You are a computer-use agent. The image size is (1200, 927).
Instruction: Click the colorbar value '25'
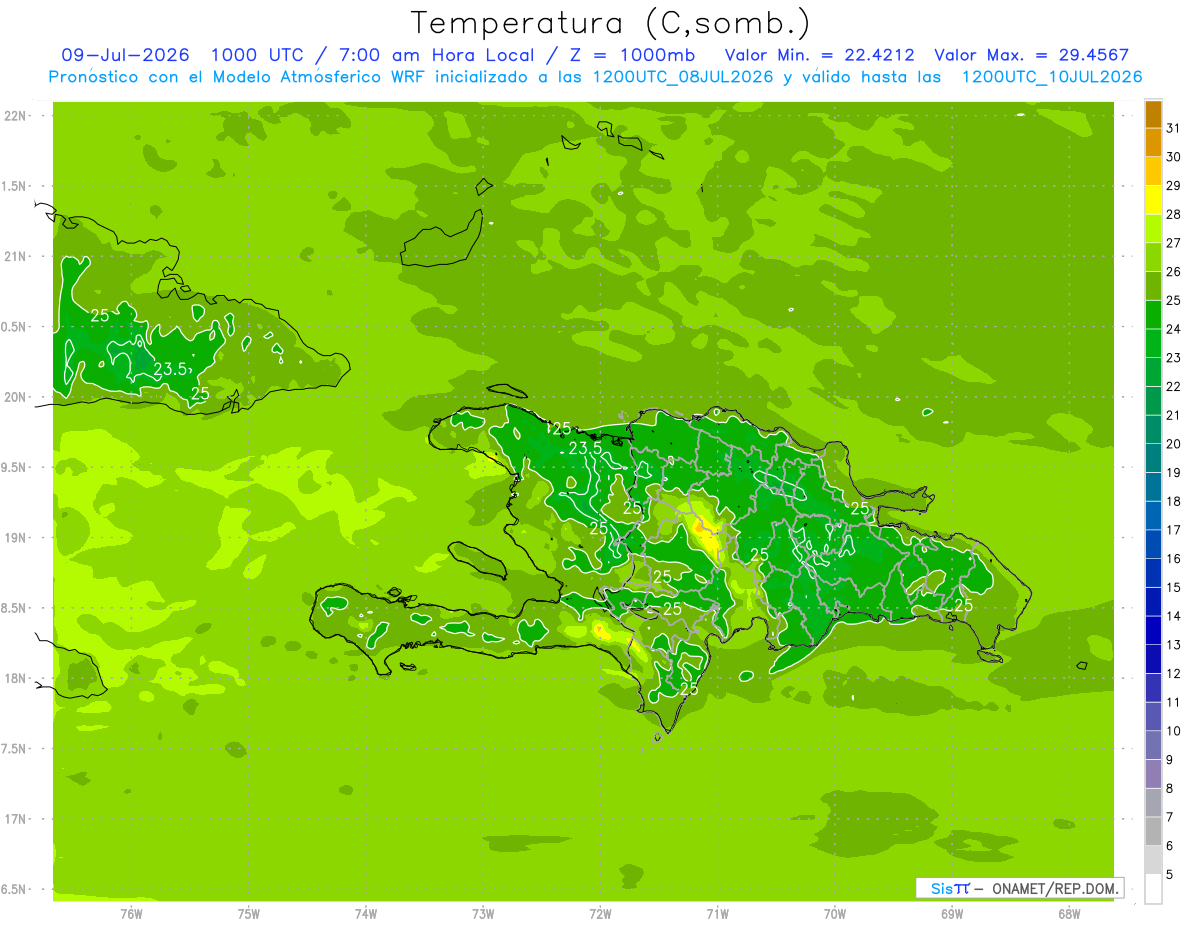[1174, 300]
